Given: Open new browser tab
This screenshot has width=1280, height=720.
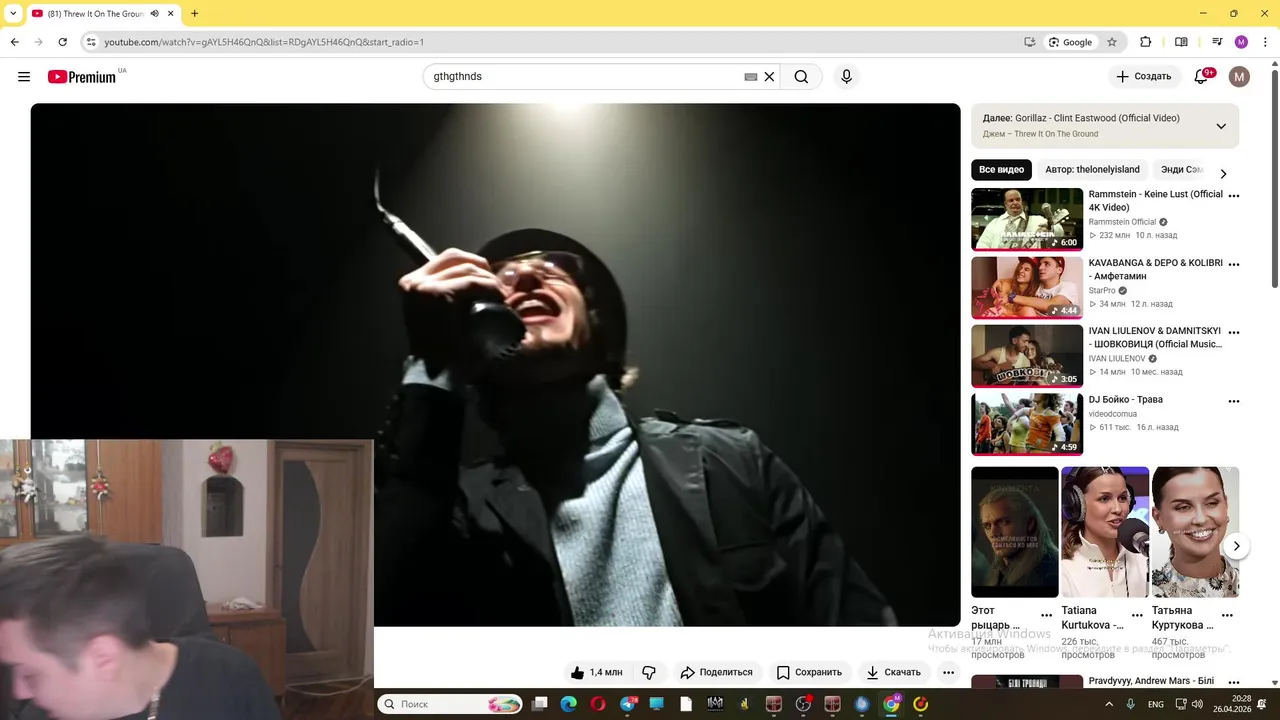Looking at the screenshot, I should (x=194, y=14).
